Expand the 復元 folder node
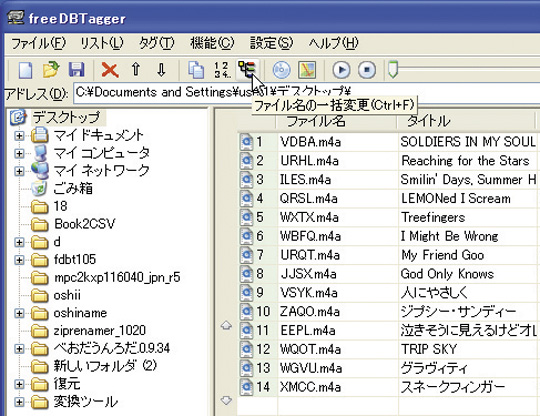 (x=19, y=384)
